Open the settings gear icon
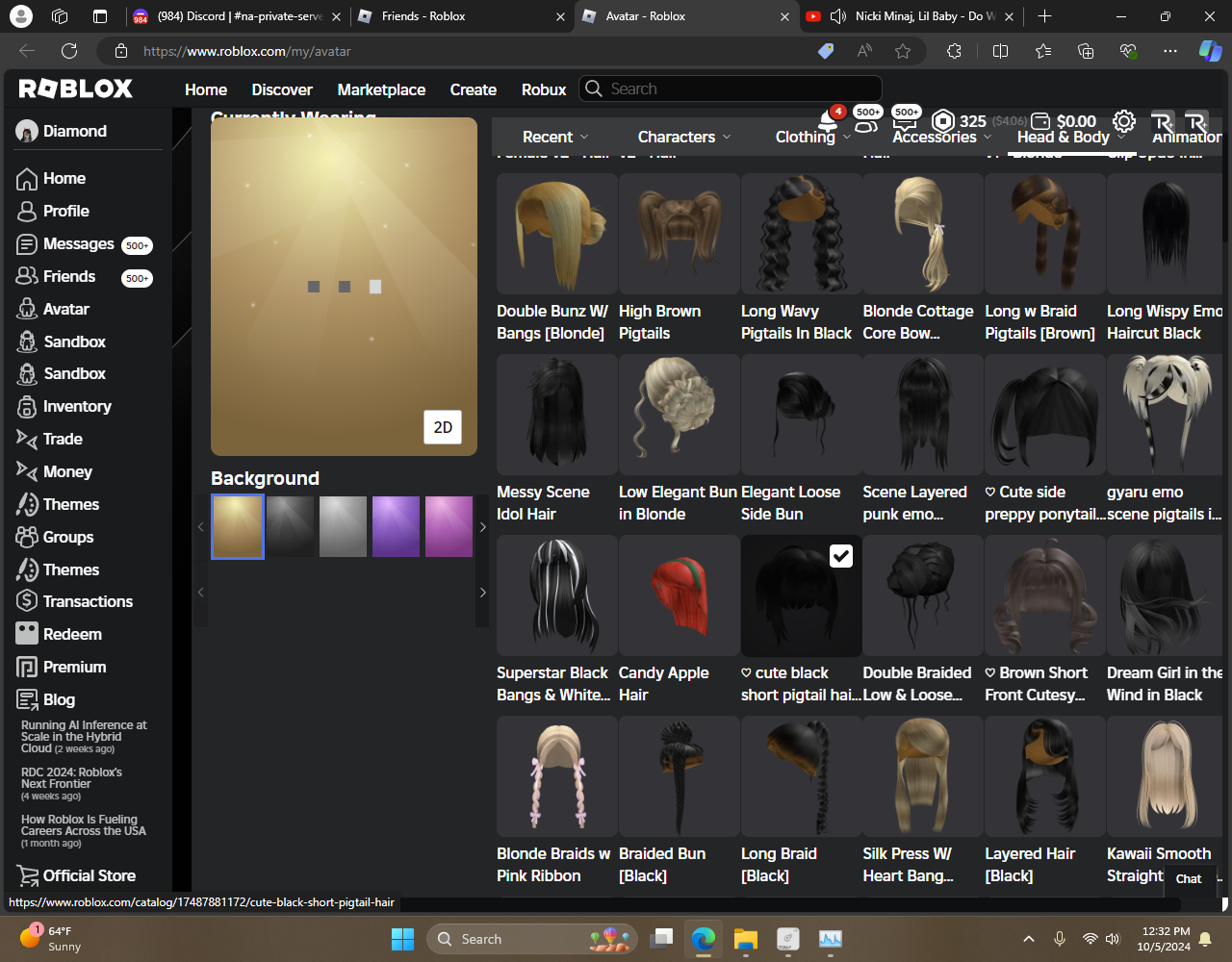This screenshot has width=1232, height=962. pos(1124,121)
